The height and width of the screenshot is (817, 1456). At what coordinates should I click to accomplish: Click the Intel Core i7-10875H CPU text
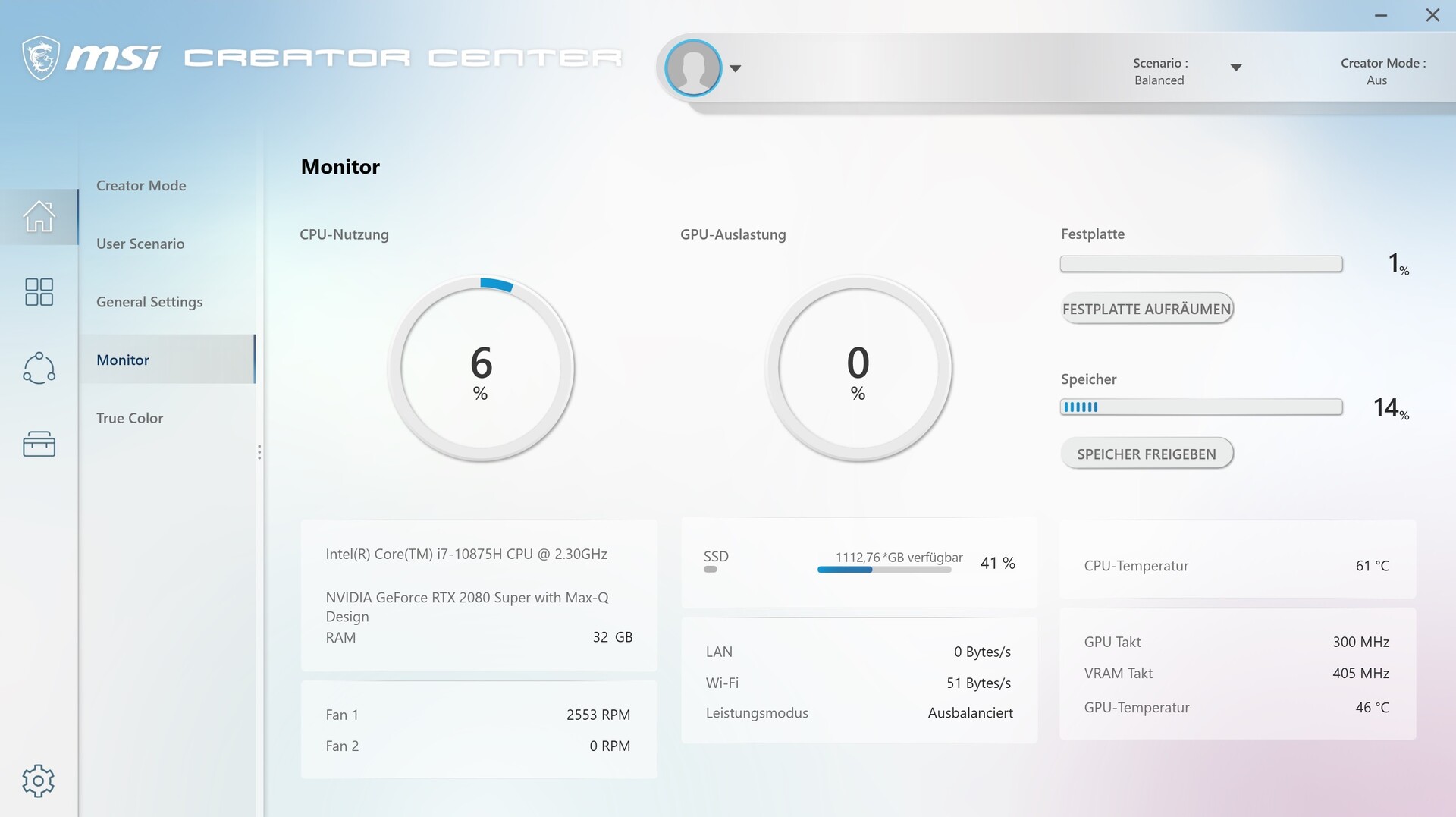coord(466,555)
